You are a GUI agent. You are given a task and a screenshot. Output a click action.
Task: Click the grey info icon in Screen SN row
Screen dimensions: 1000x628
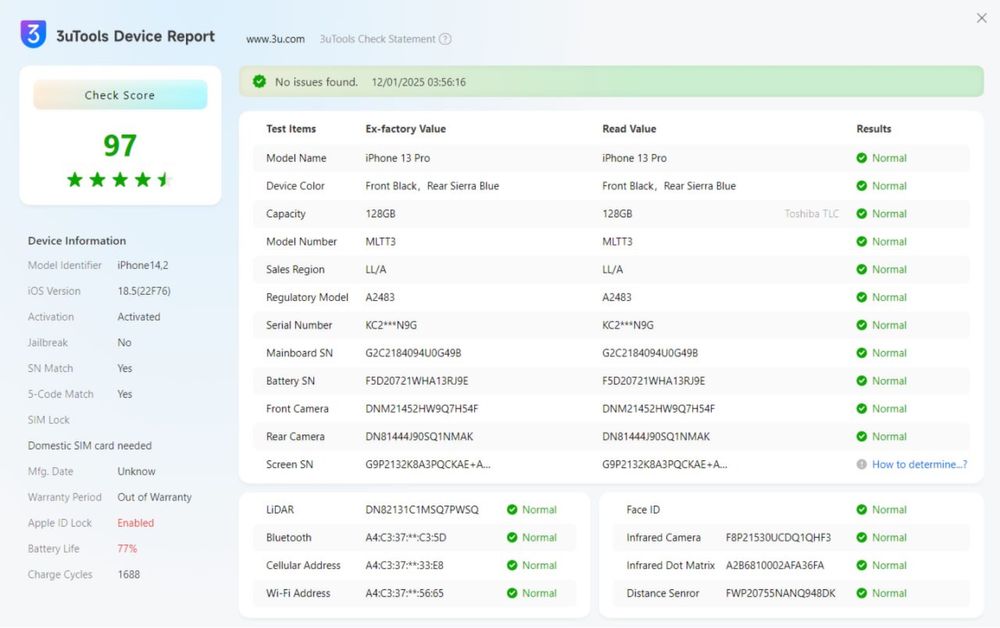tap(861, 464)
